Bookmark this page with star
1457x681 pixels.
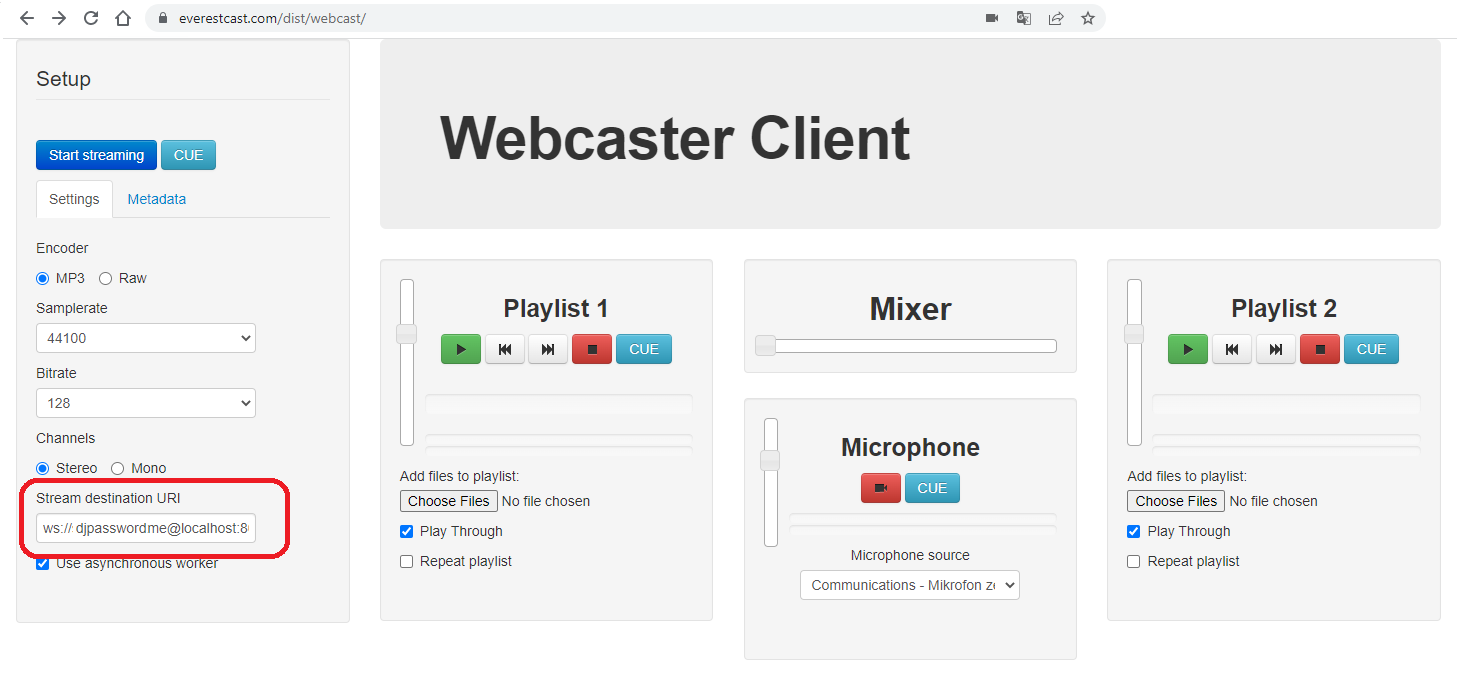pyautogui.click(x=1088, y=18)
